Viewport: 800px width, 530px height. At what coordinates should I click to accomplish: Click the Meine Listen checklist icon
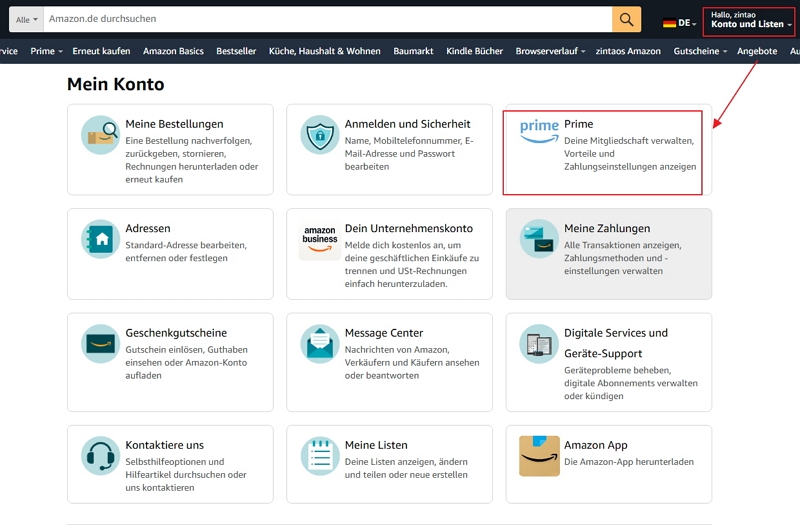click(320, 456)
